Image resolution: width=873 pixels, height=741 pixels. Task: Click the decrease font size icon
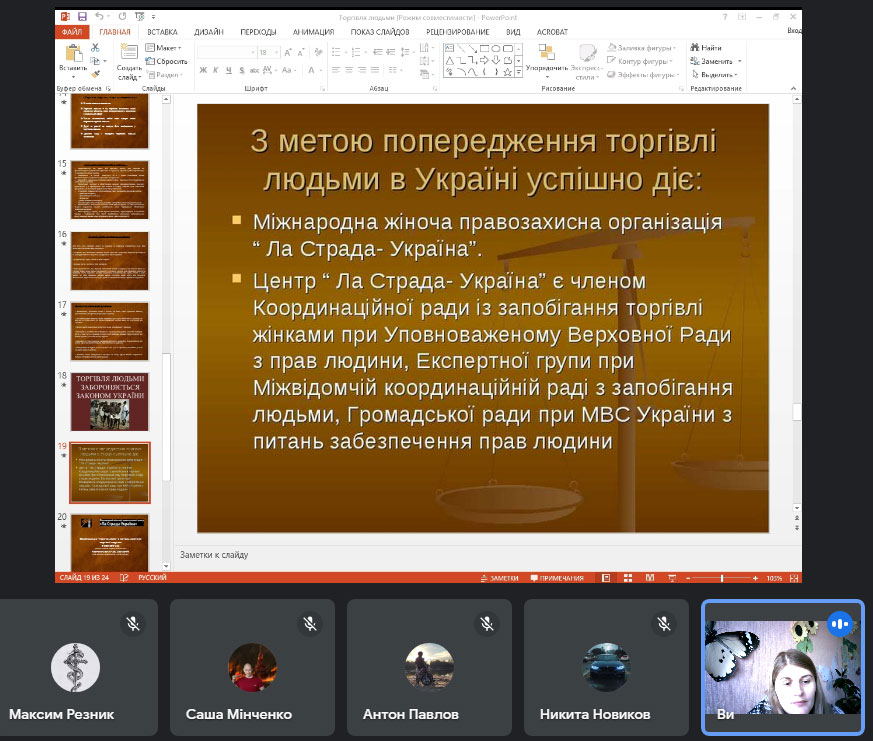tap(301, 52)
